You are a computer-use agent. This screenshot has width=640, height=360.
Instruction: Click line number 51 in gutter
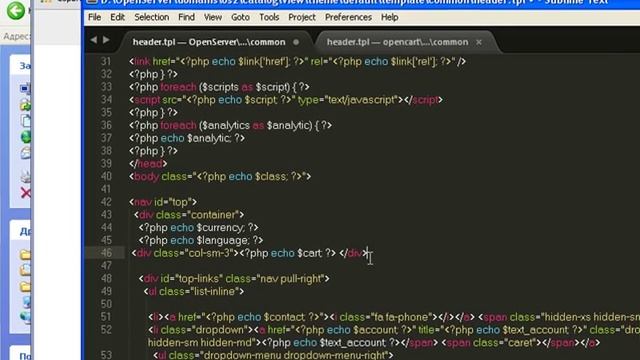click(106, 317)
